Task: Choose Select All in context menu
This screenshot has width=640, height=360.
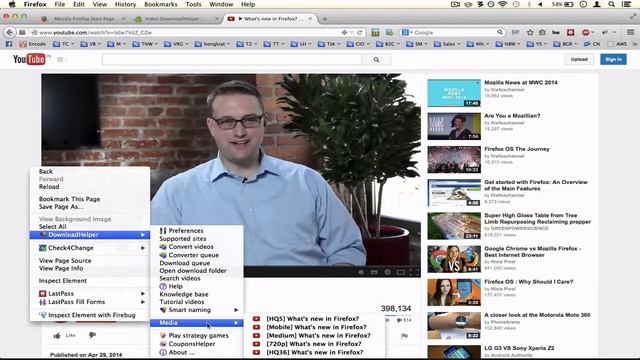Action: click(x=90, y=227)
